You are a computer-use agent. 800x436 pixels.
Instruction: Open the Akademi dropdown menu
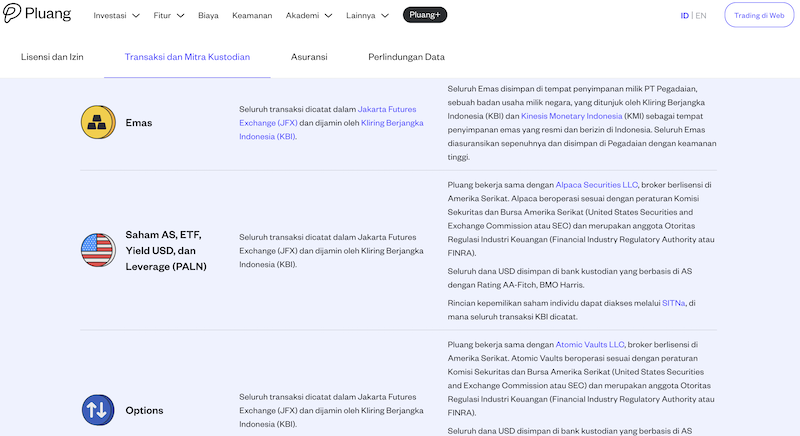tap(309, 16)
